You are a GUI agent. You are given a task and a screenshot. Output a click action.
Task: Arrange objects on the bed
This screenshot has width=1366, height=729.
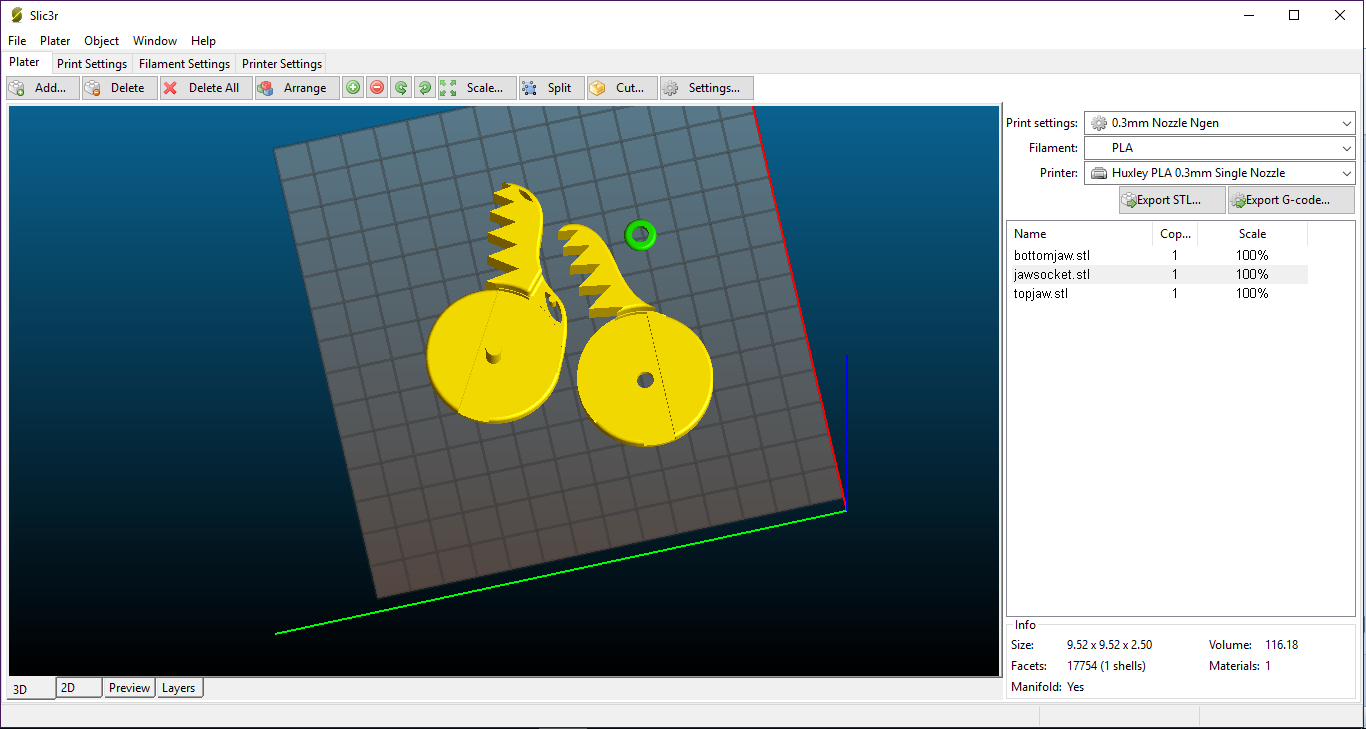click(297, 88)
